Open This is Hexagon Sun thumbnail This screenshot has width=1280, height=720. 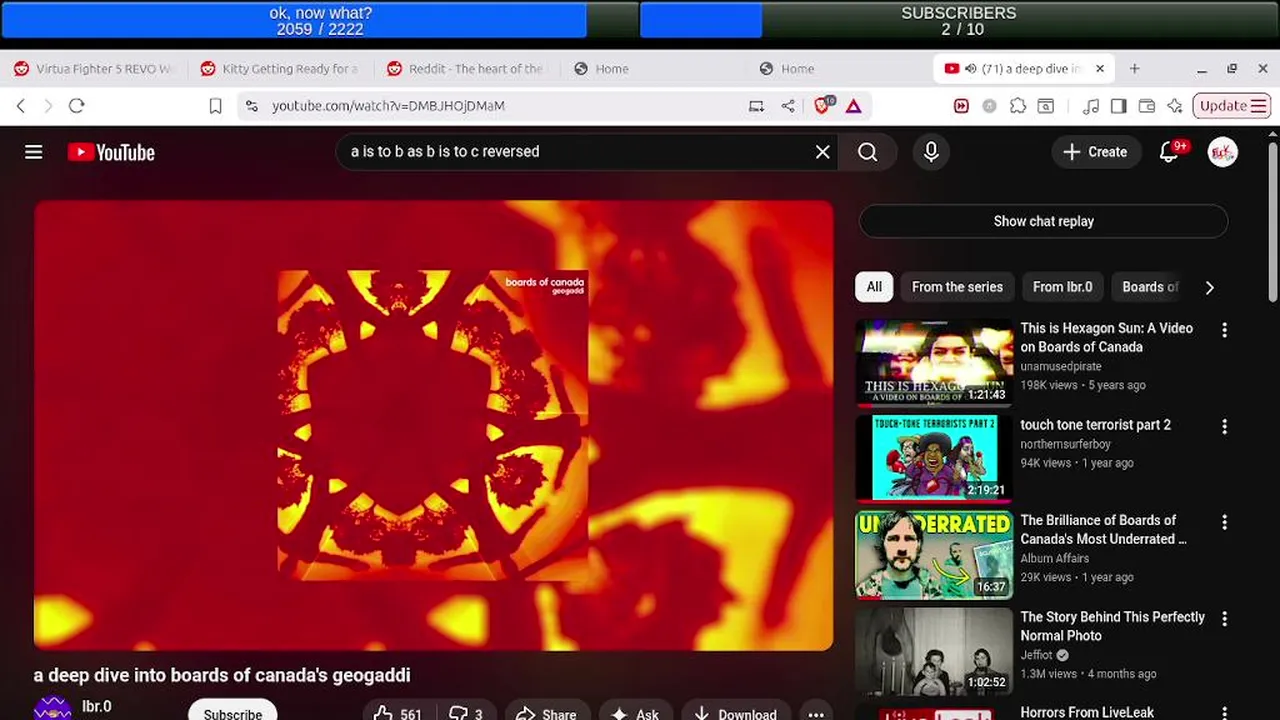934,362
